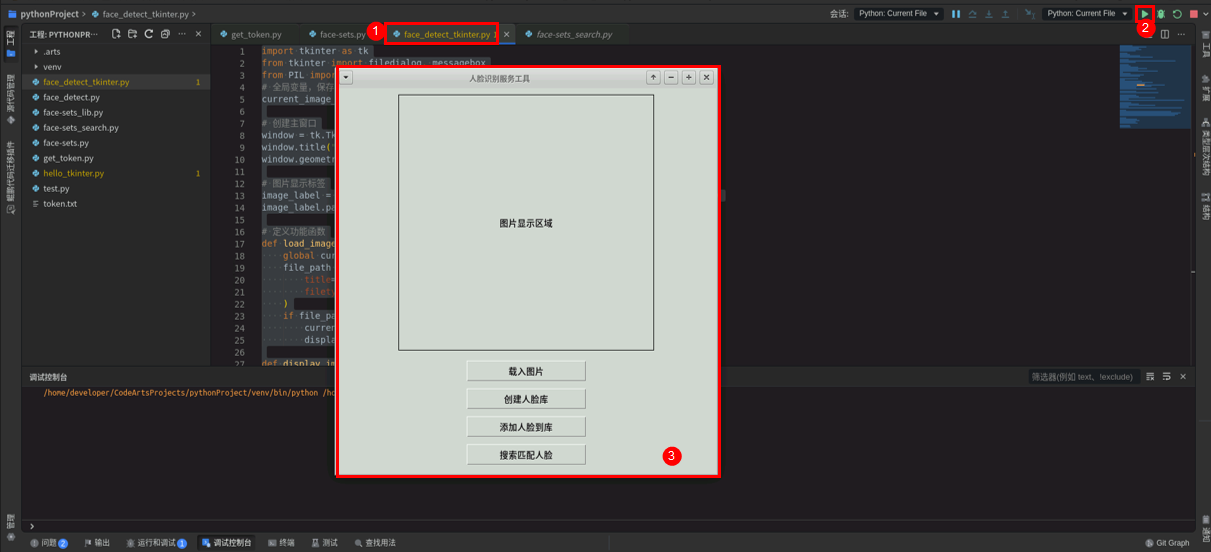Collapse all folders in the project explorer
The image size is (1211, 552).
tap(164, 34)
